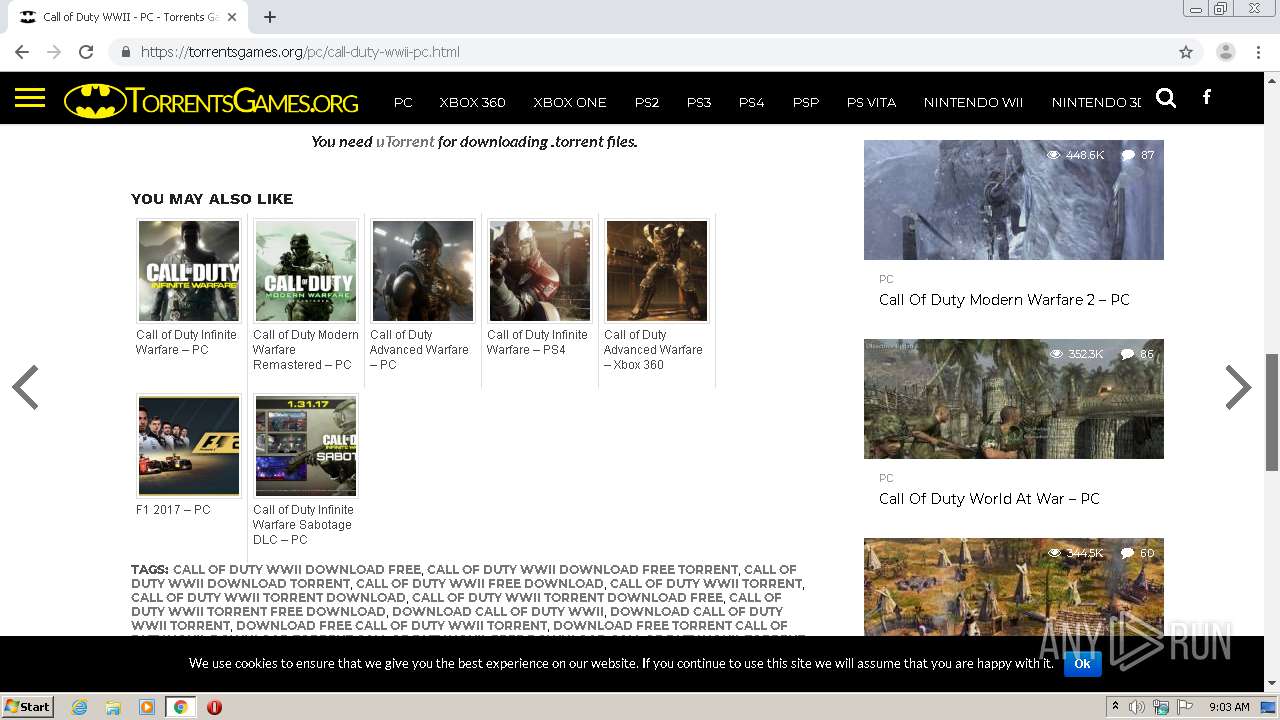Screen dimensions: 1280x720
Task: Open the Chrome profile avatar icon
Action: click(1226, 52)
